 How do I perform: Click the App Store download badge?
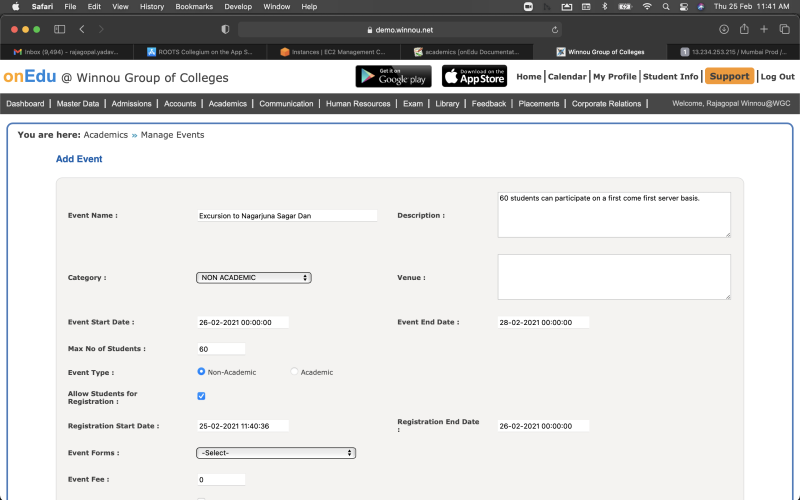474,76
